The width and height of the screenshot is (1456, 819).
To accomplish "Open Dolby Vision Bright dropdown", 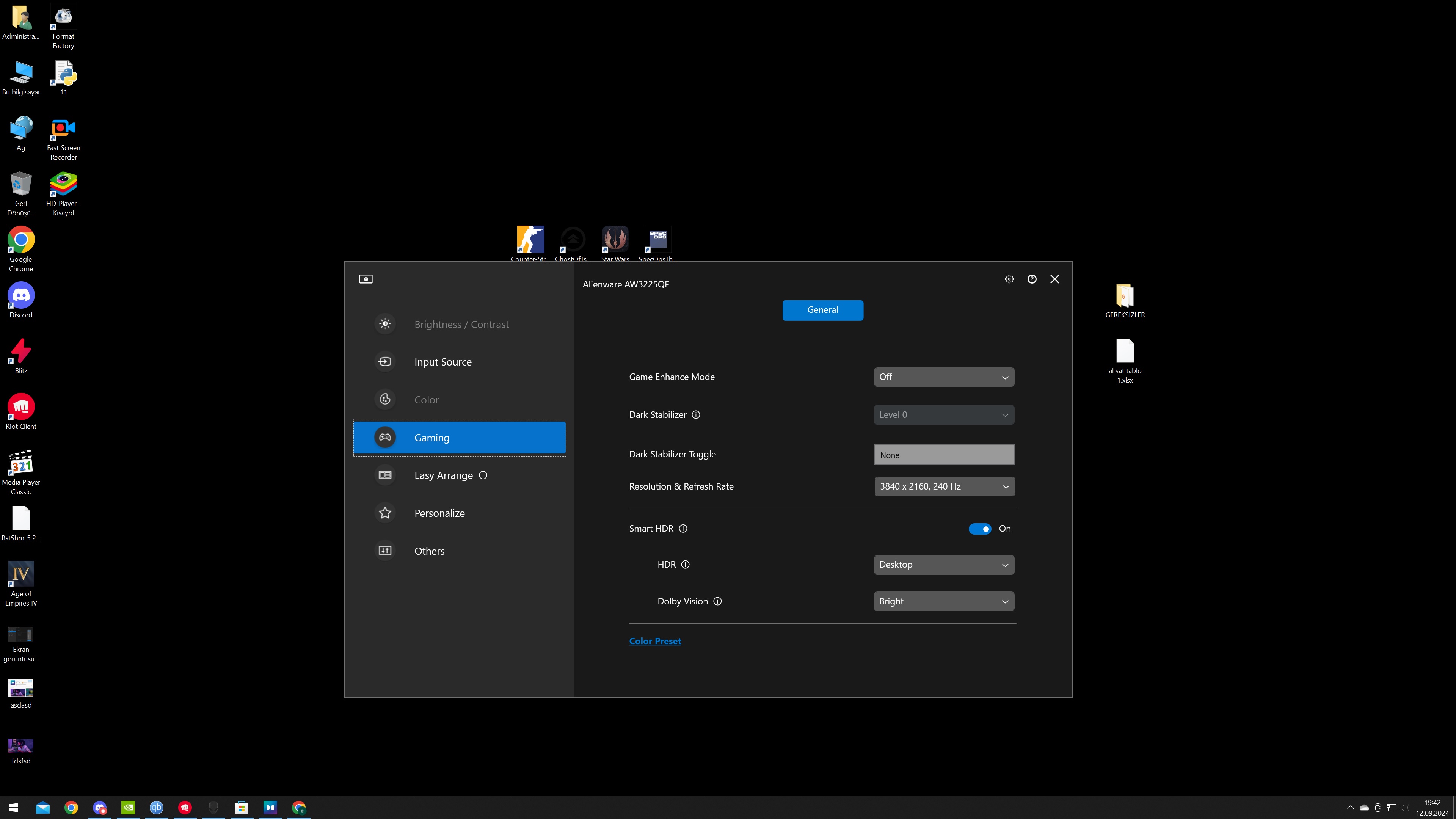I will pyautogui.click(x=943, y=601).
